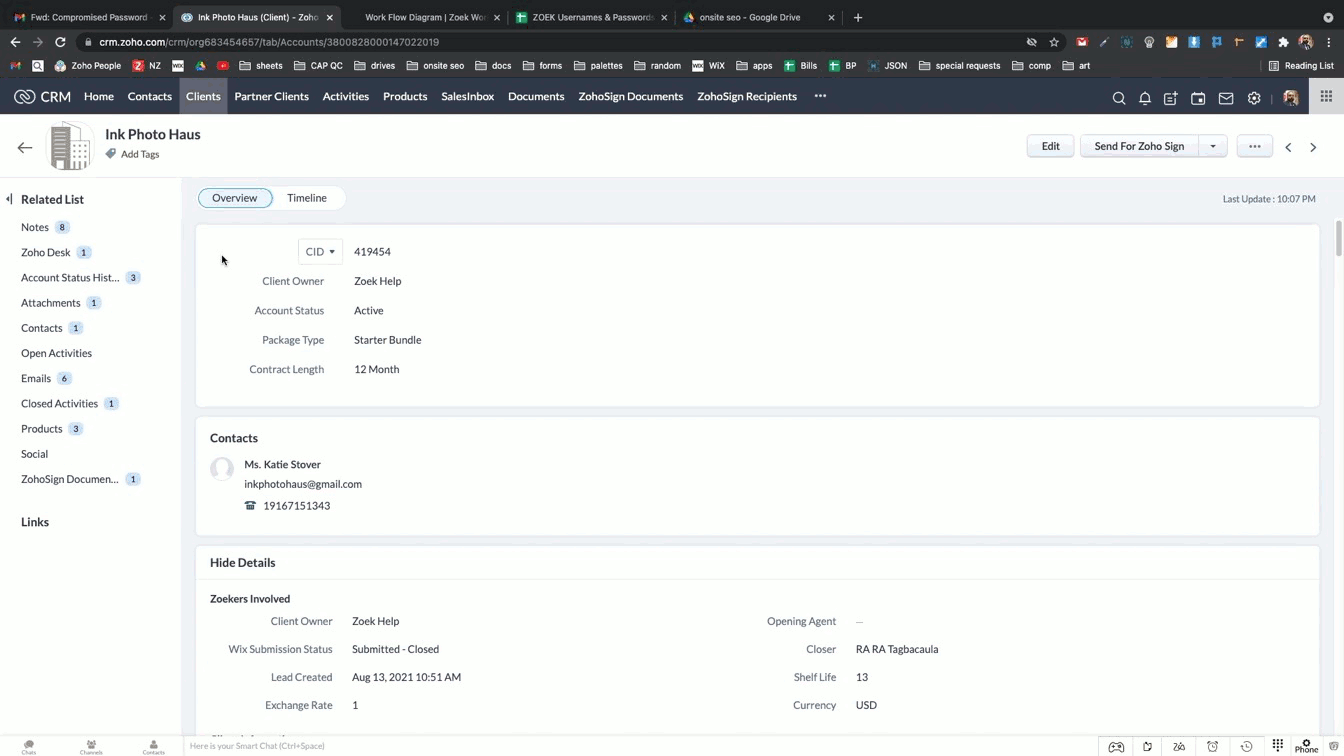The image size is (1344, 756).
Task: Open Notes related list
Action: coord(35,227)
